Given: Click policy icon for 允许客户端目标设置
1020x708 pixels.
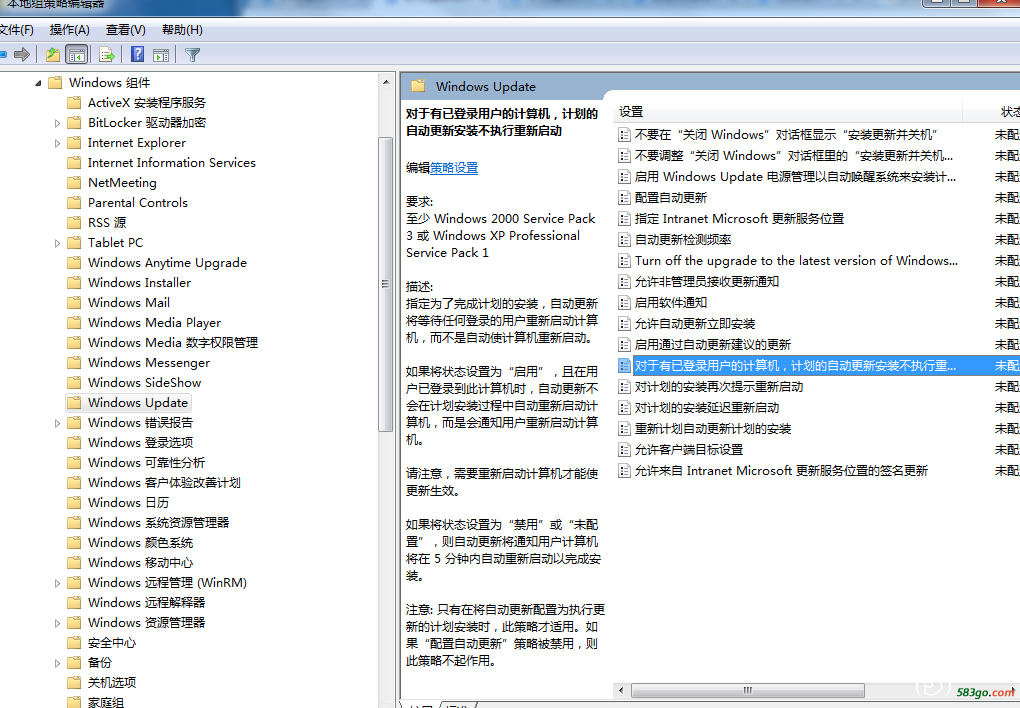Looking at the screenshot, I should (x=624, y=449).
